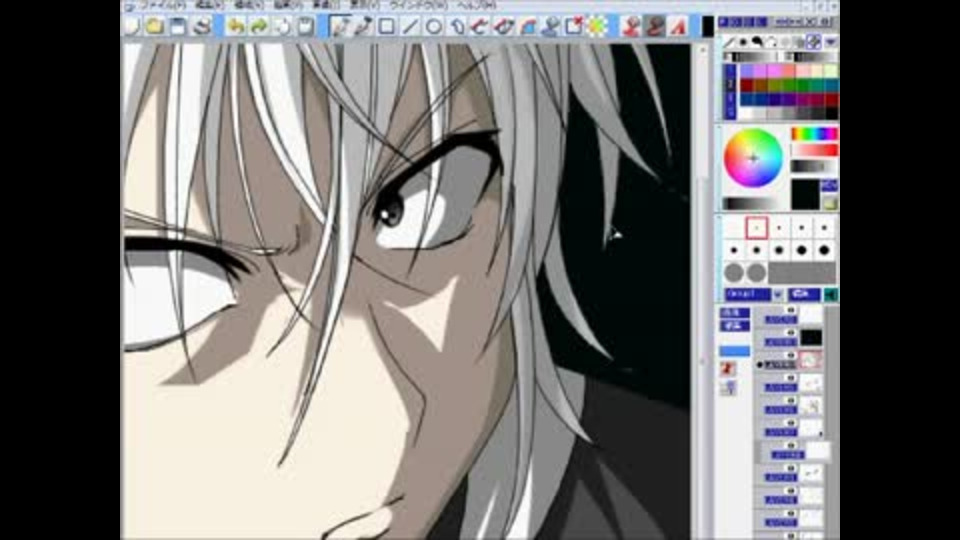The height and width of the screenshot is (540, 960).
Task: Pick the dark red palette swatch
Action: 747,86
